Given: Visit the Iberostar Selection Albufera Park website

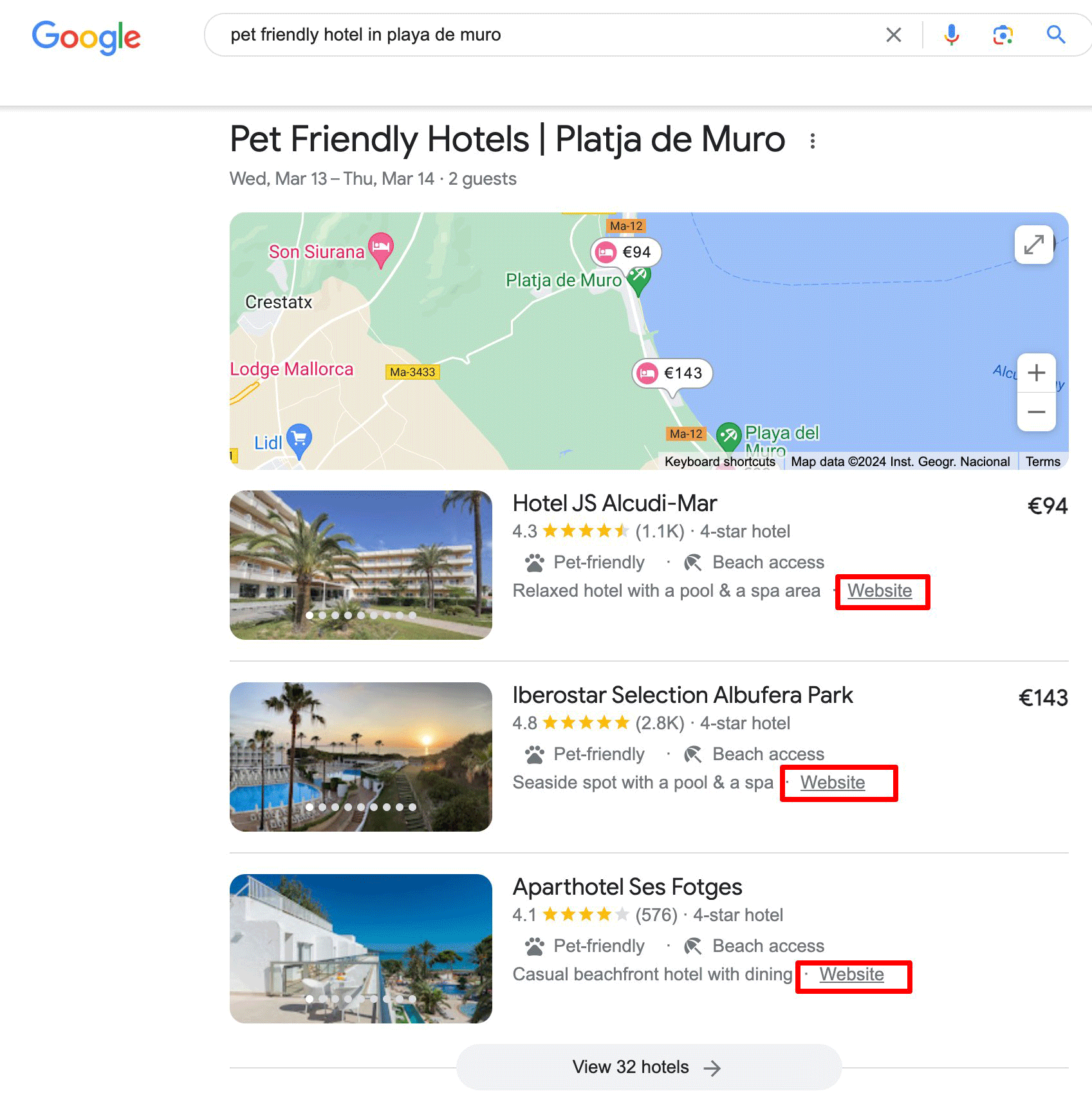Looking at the screenshot, I should pyautogui.click(x=832, y=783).
